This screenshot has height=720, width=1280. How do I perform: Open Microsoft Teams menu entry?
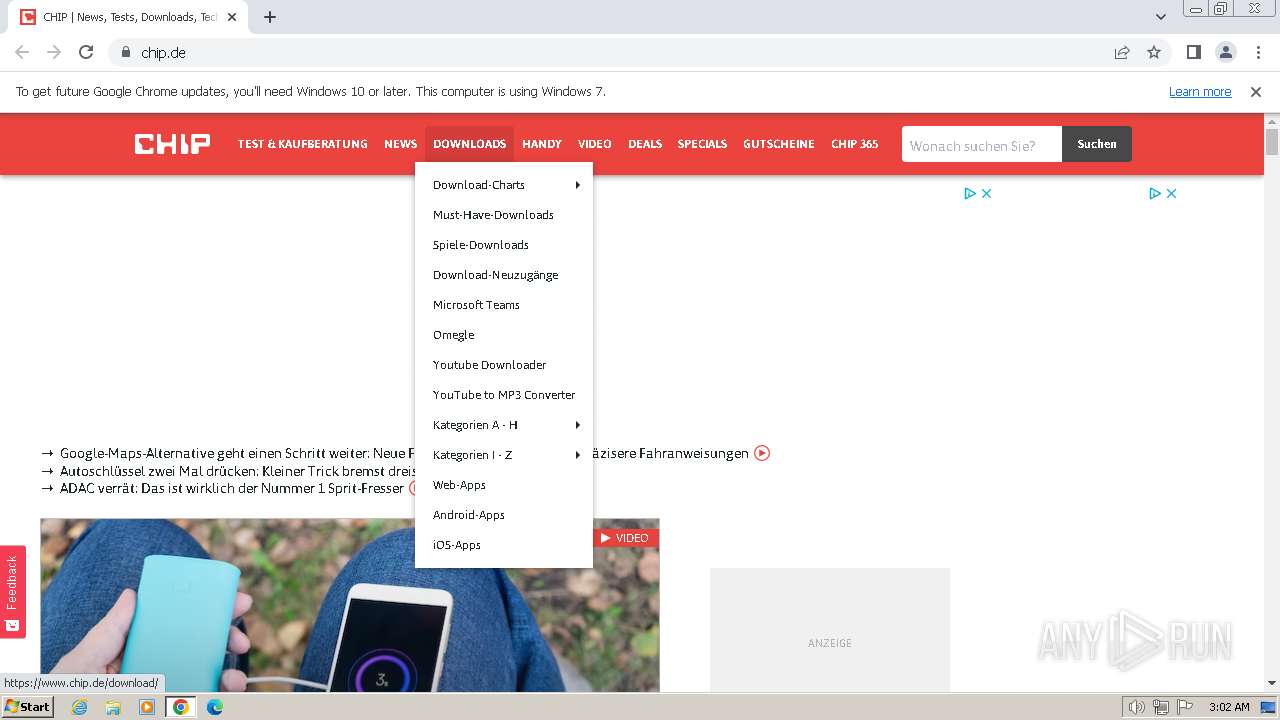(504, 305)
